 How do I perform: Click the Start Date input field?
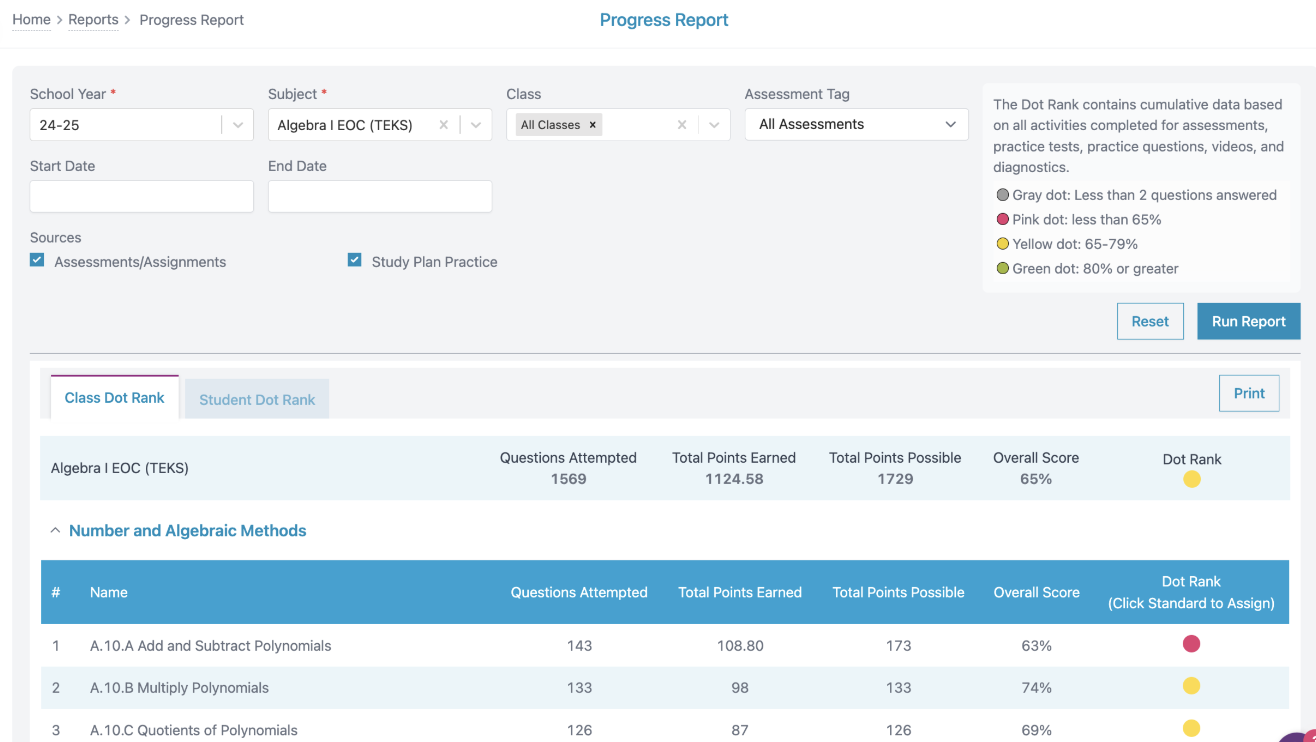click(x=142, y=197)
